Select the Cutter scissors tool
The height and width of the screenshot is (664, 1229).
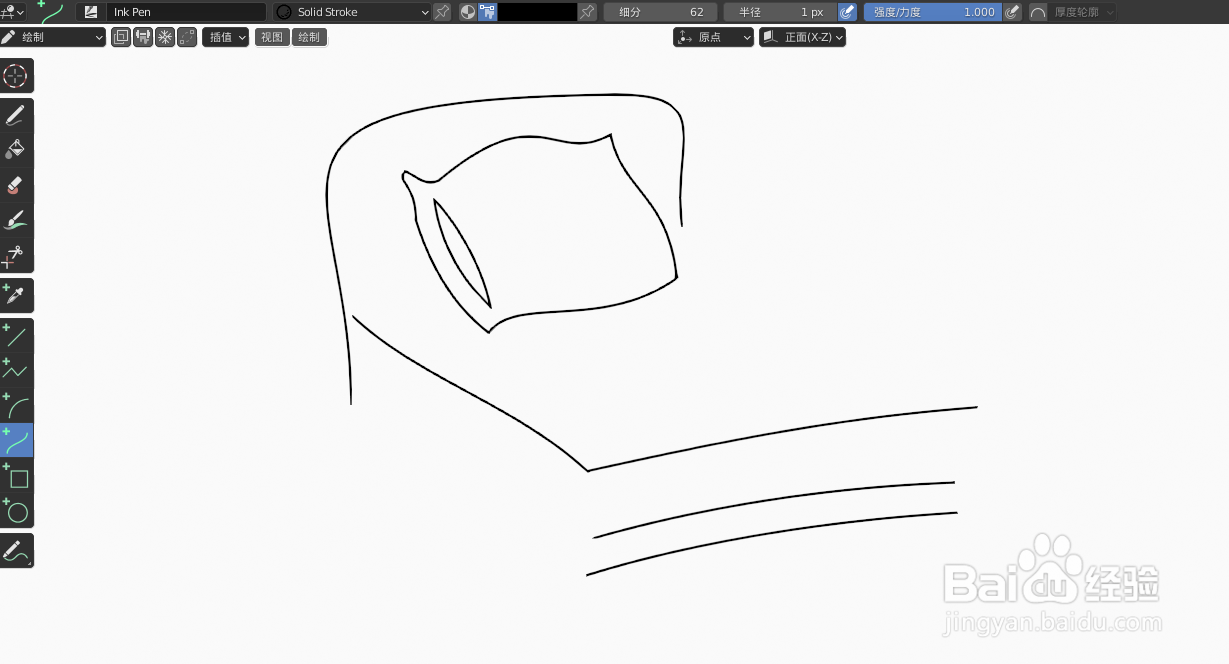[16, 256]
